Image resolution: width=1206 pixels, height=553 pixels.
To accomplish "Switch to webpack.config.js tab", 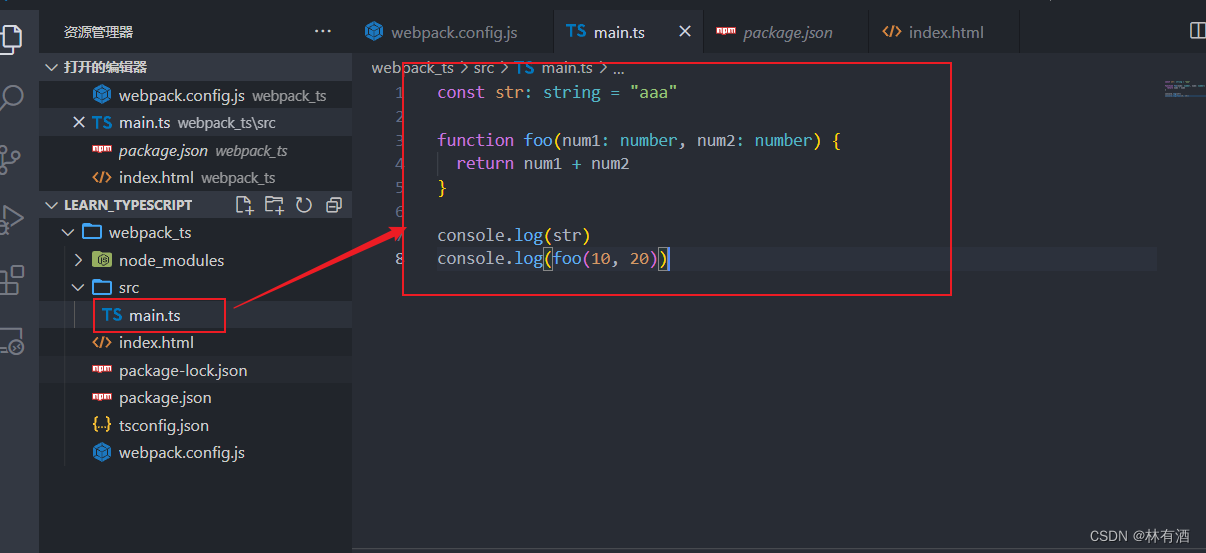I will pyautogui.click(x=453, y=32).
